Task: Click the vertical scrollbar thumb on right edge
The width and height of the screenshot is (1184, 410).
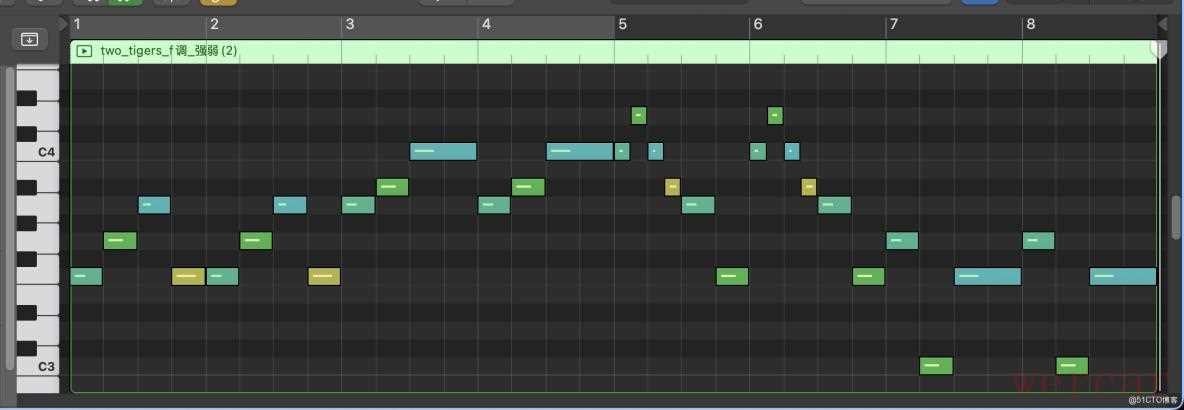Action: coord(1176,216)
